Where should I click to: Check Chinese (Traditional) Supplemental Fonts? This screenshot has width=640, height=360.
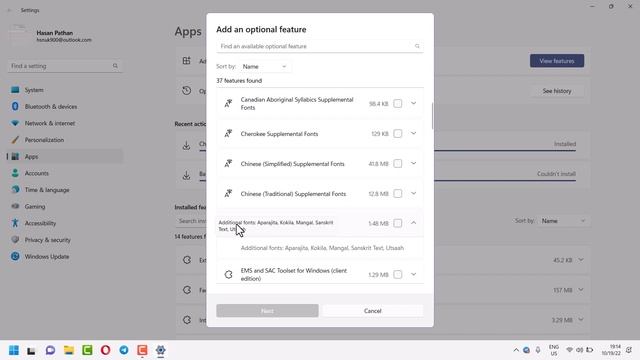pos(398,193)
